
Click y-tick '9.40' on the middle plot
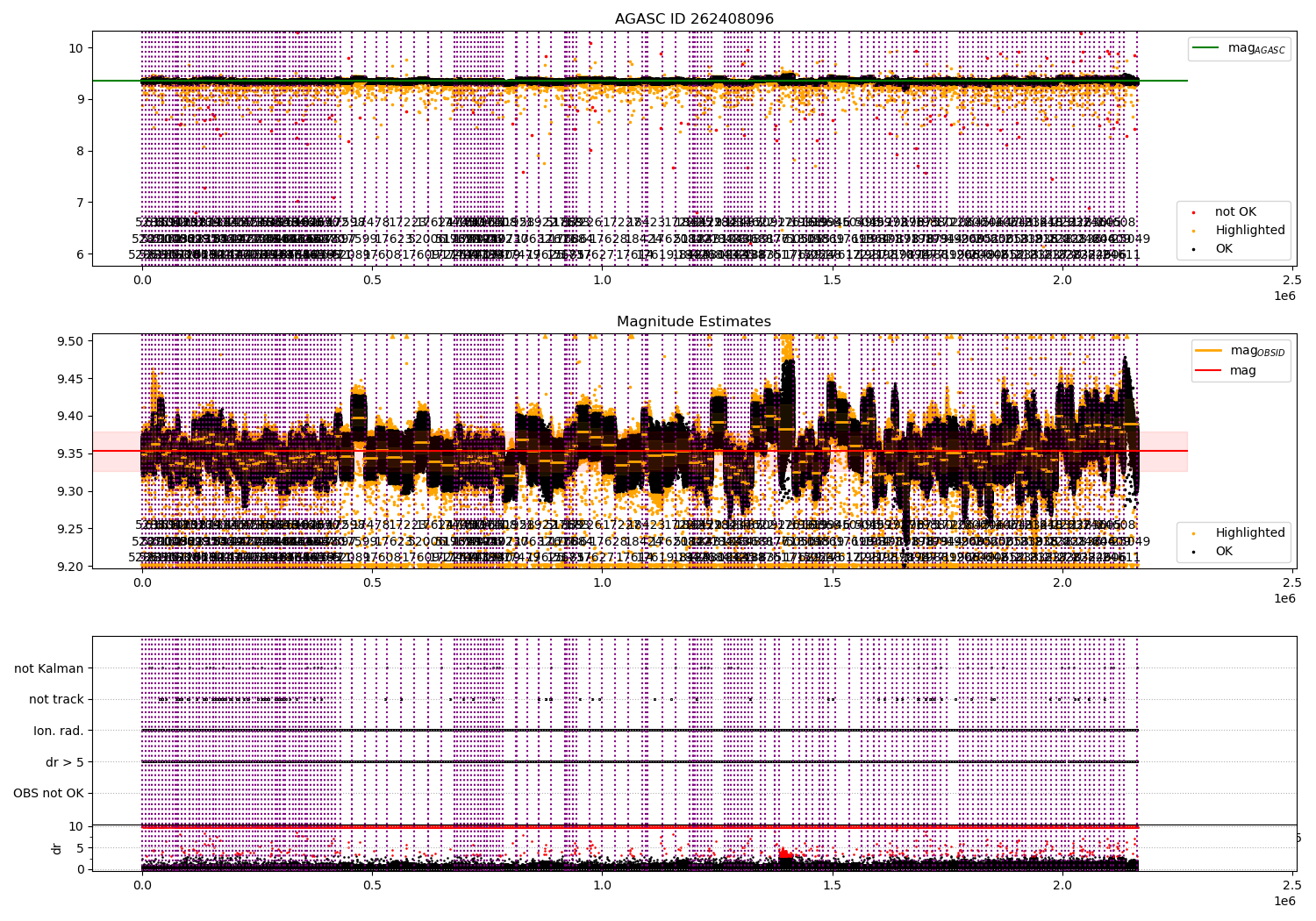pos(71,418)
